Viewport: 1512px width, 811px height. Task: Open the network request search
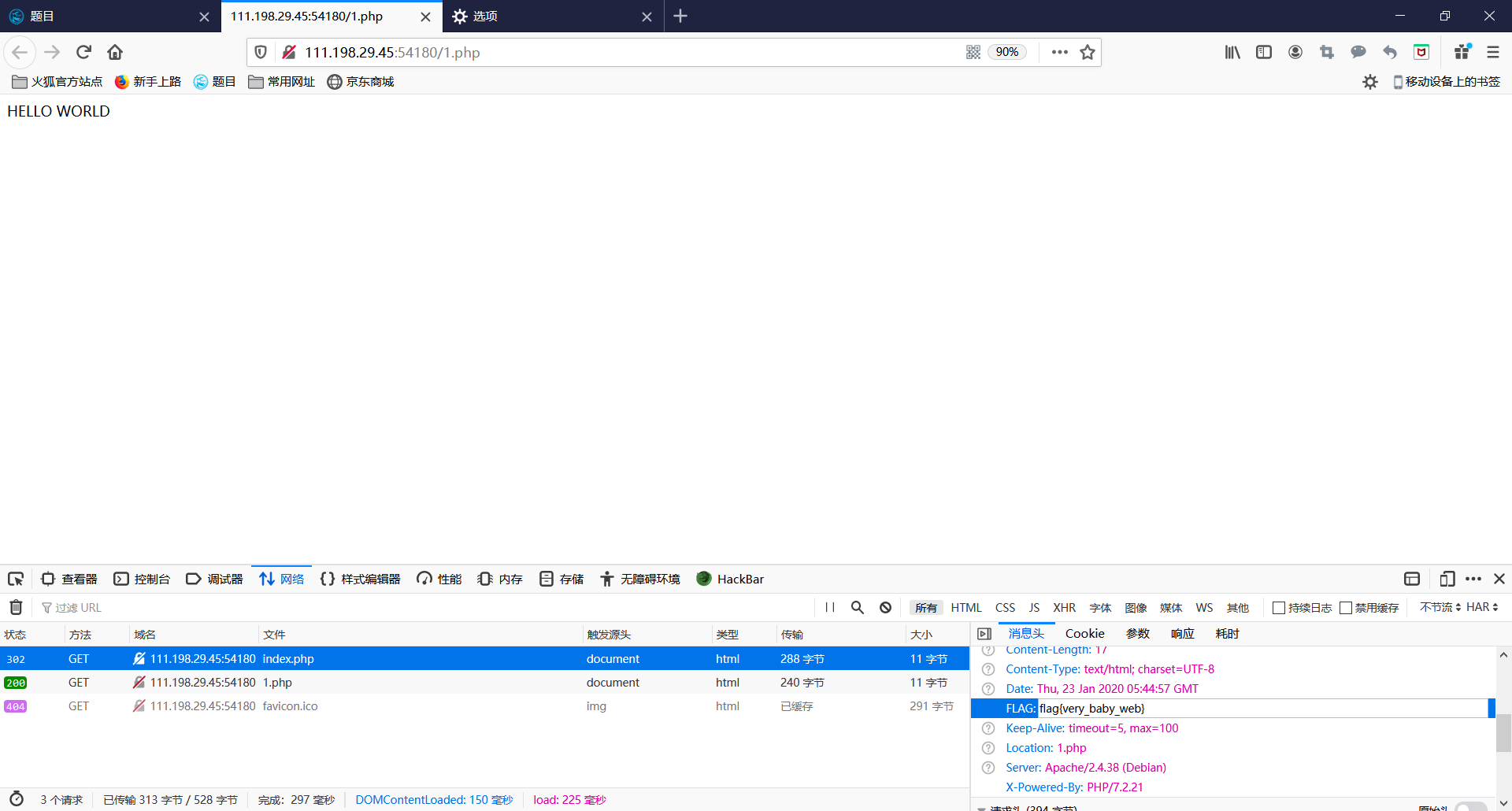858,607
